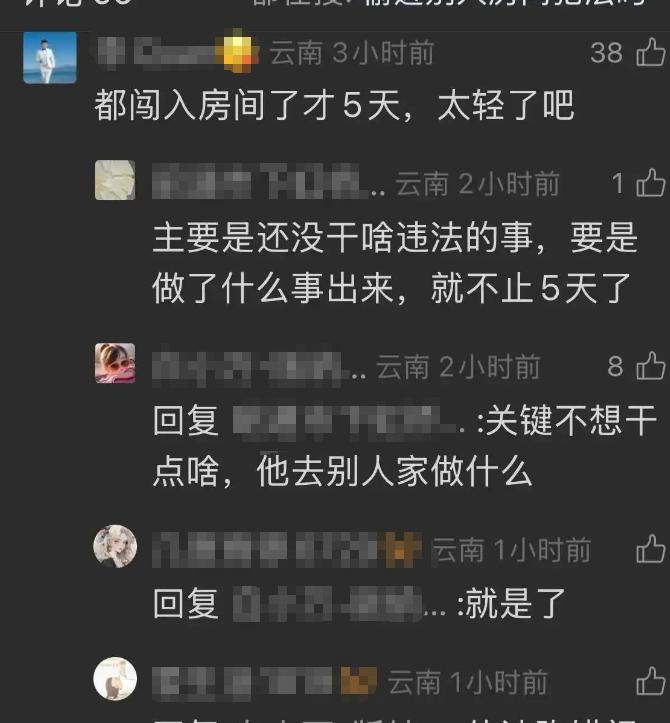
Task: Tap the orange badge beside anime avatar username
Action: point(400,549)
